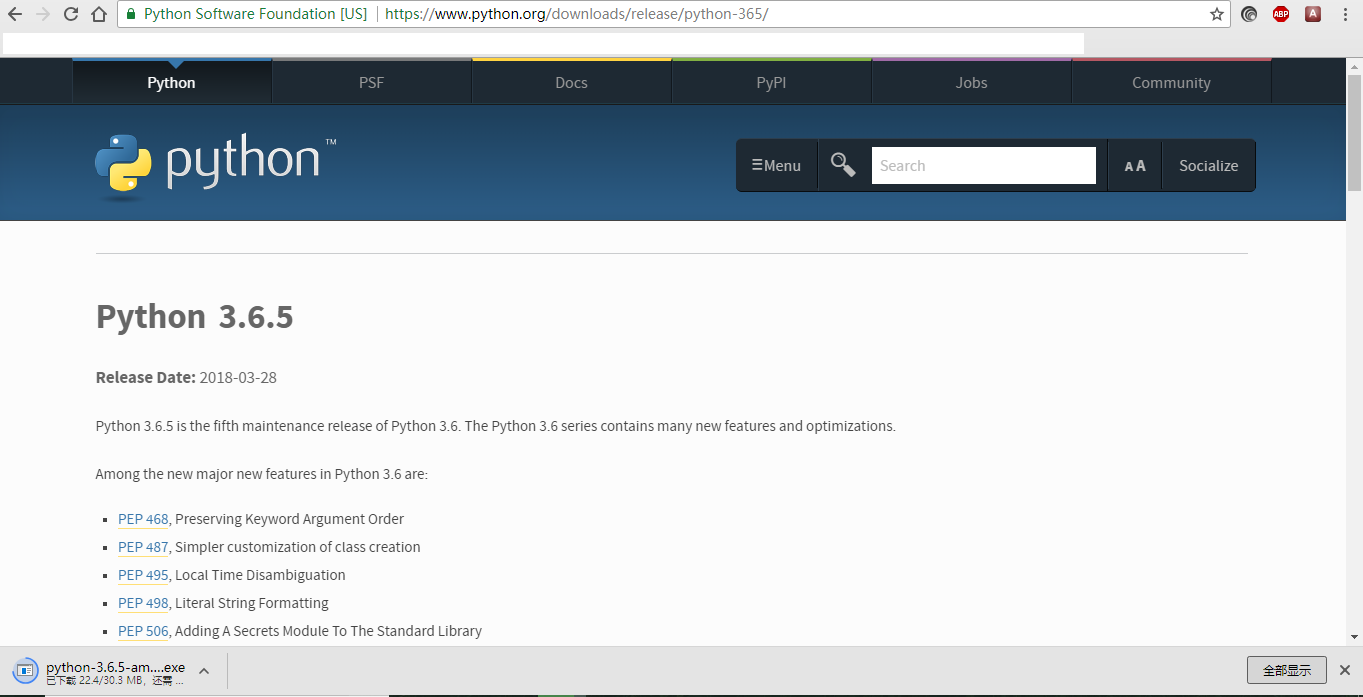Viewport: 1363px width, 697px height.
Task: Open the Jobs top tab
Action: tap(971, 82)
